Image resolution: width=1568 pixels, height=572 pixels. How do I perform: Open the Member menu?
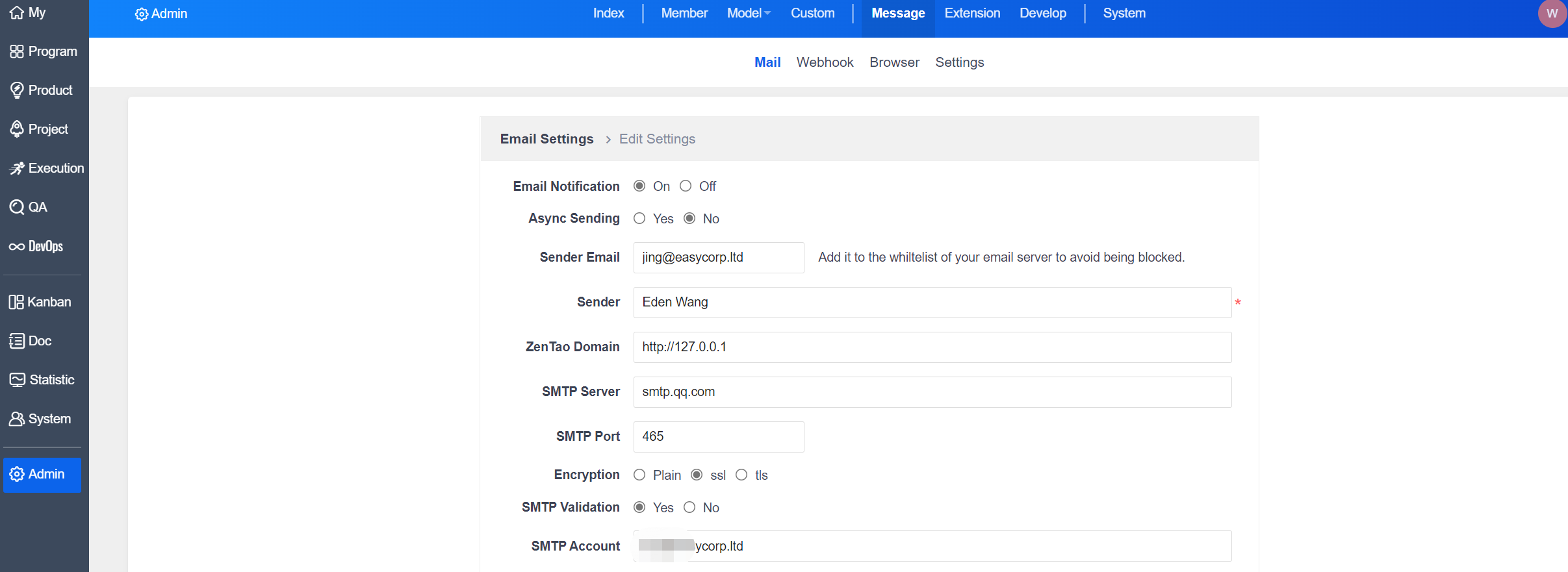pos(684,13)
